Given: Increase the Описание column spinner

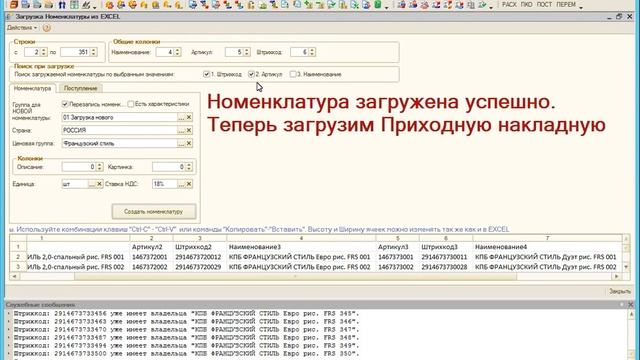Looking at the screenshot, I should pos(100,165).
